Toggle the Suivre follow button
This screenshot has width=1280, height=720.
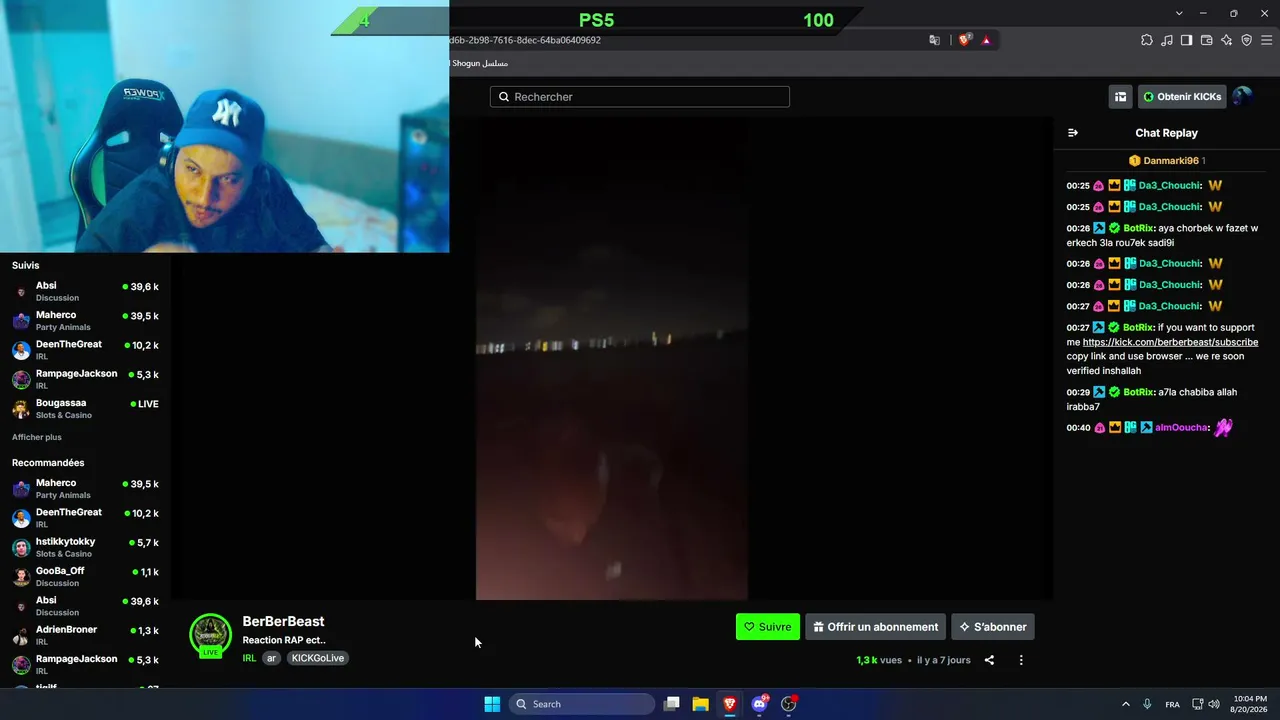768,627
